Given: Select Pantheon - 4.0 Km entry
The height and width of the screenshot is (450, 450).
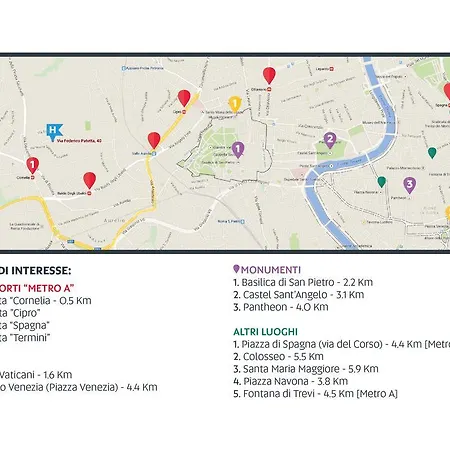Looking at the screenshot, I should (281, 307).
